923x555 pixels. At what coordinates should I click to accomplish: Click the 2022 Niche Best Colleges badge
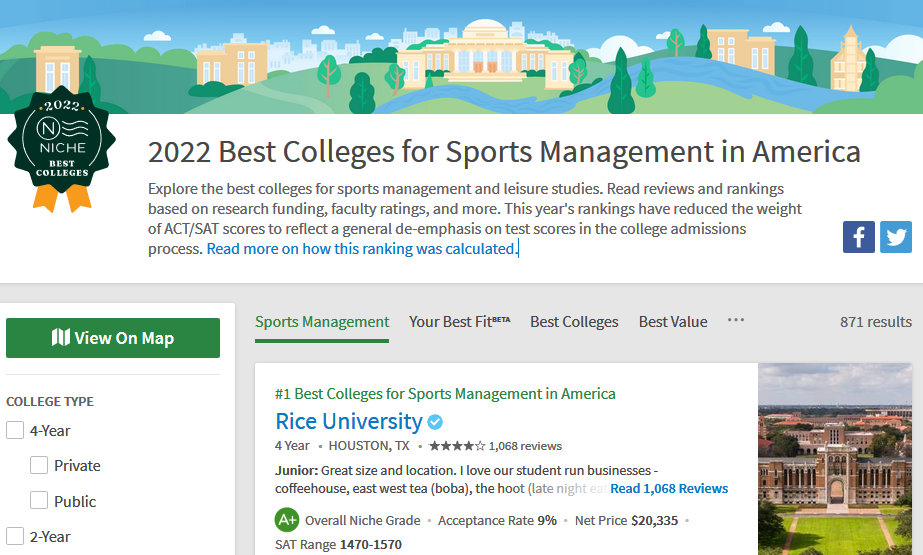pos(62,149)
